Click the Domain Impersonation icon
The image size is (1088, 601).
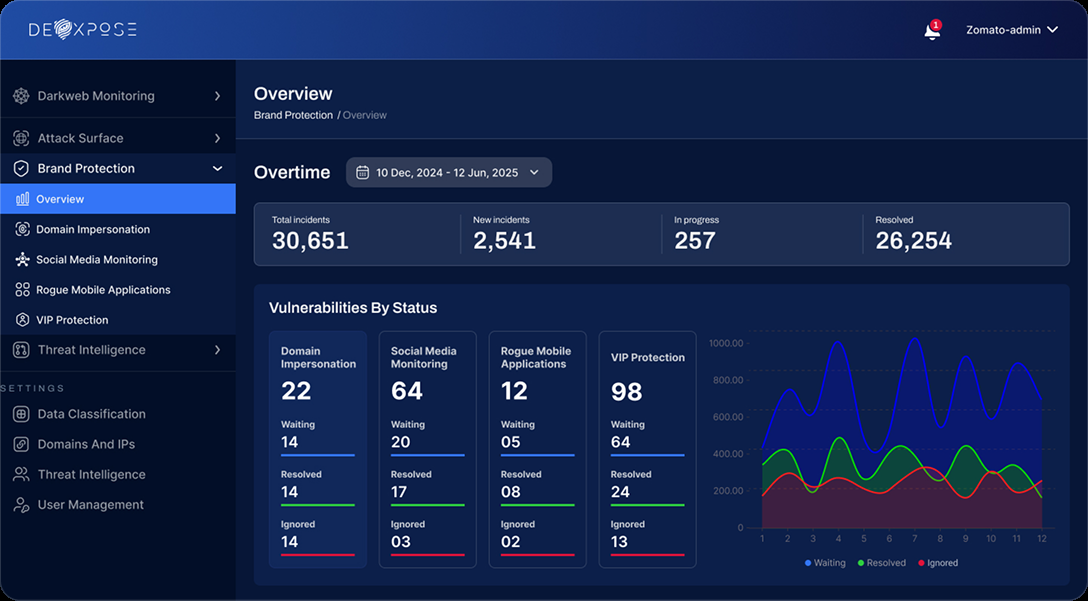[22, 229]
